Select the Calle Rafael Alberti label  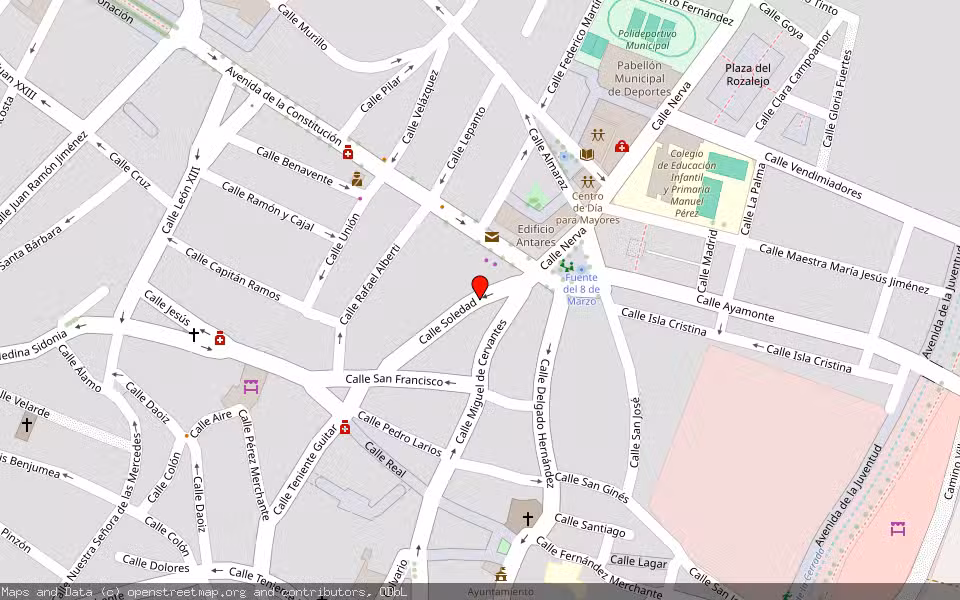coord(370,284)
